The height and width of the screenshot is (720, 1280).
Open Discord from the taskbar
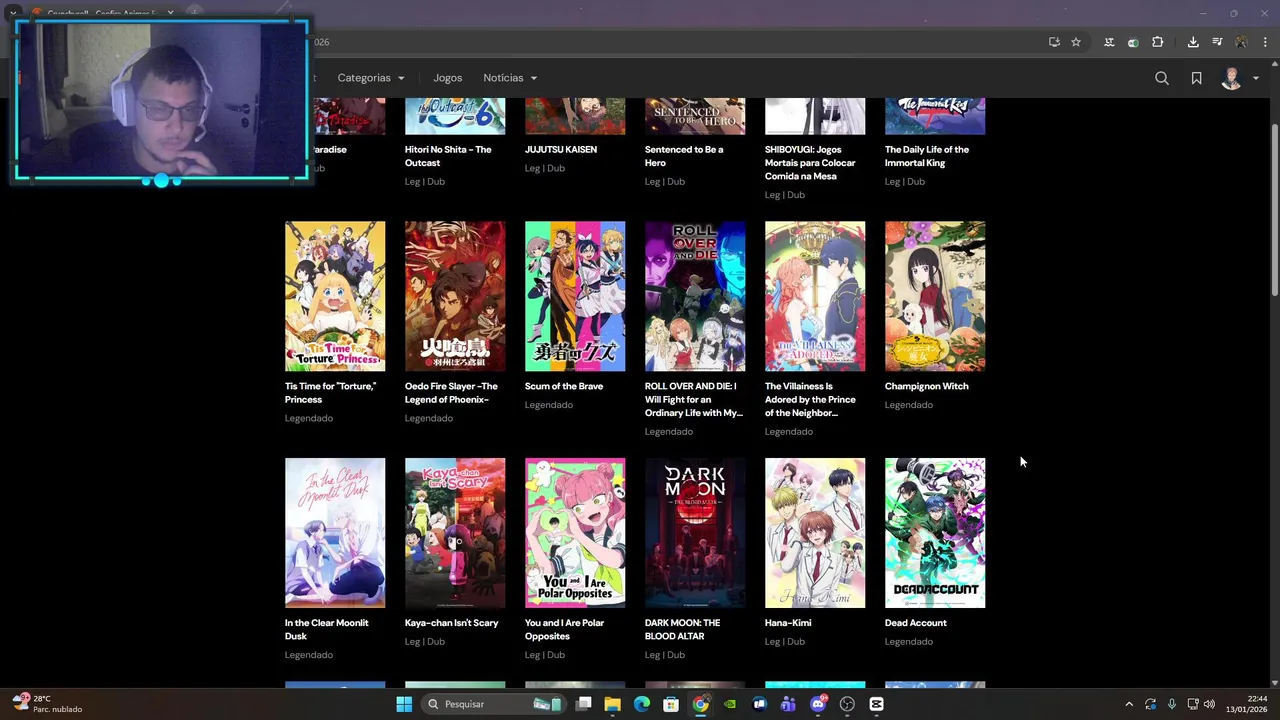tap(818, 704)
